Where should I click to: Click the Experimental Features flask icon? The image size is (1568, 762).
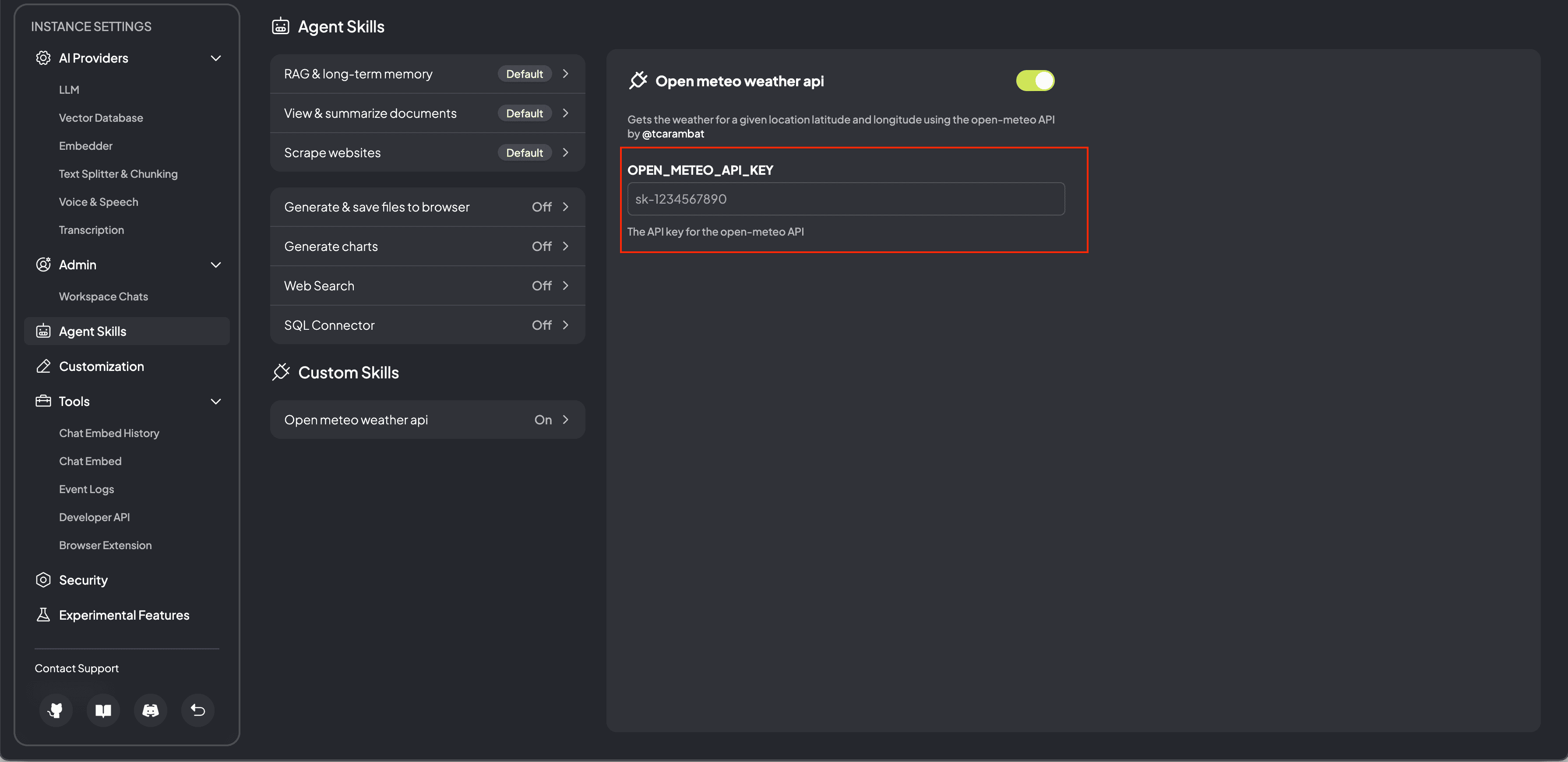[43, 615]
